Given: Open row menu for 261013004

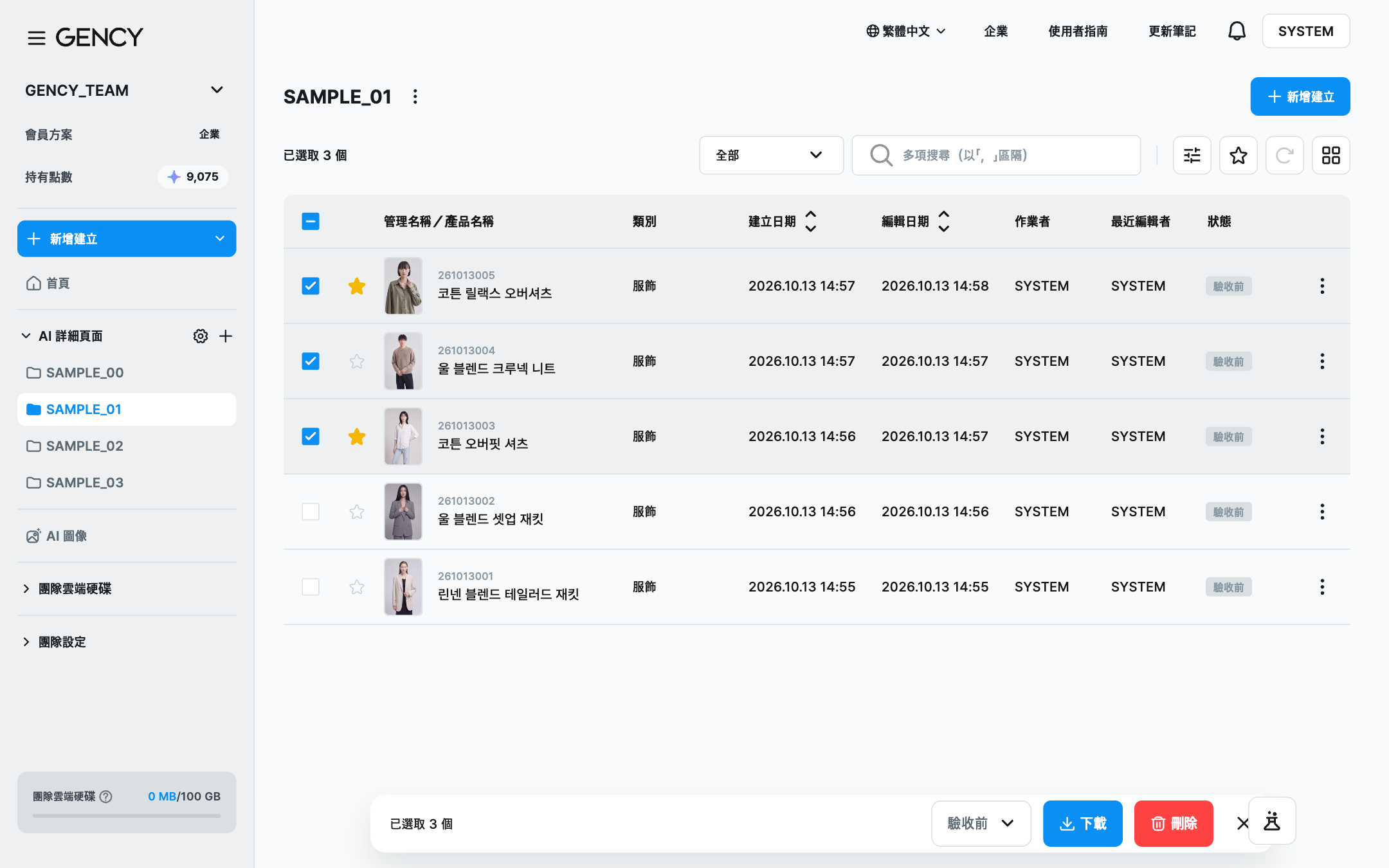Looking at the screenshot, I should click(x=1322, y=361).
